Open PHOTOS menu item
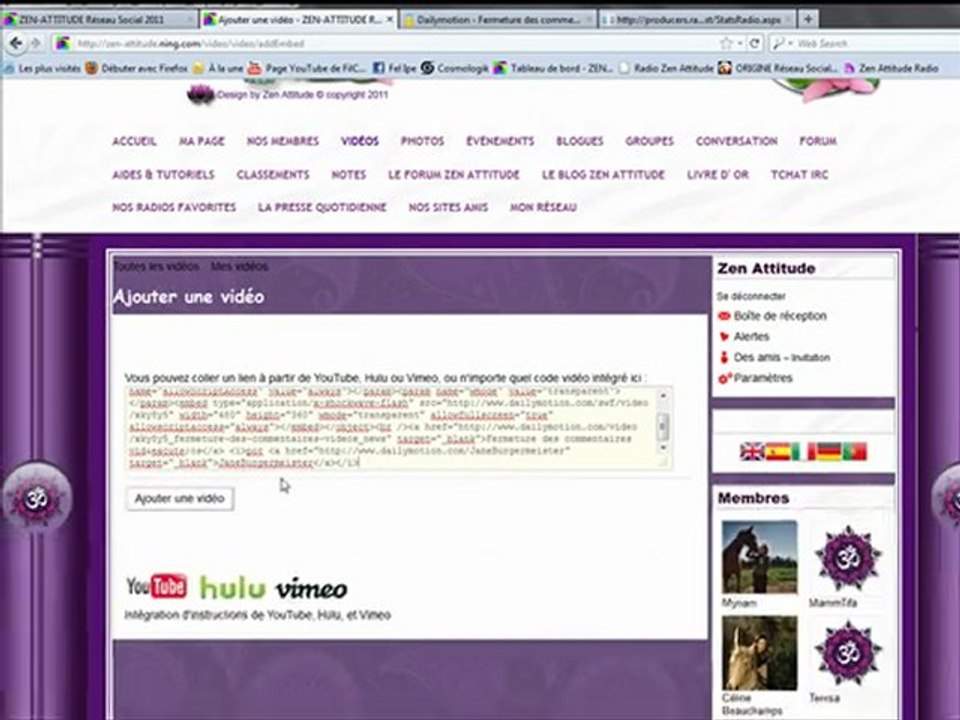 (x=422, y=141)
